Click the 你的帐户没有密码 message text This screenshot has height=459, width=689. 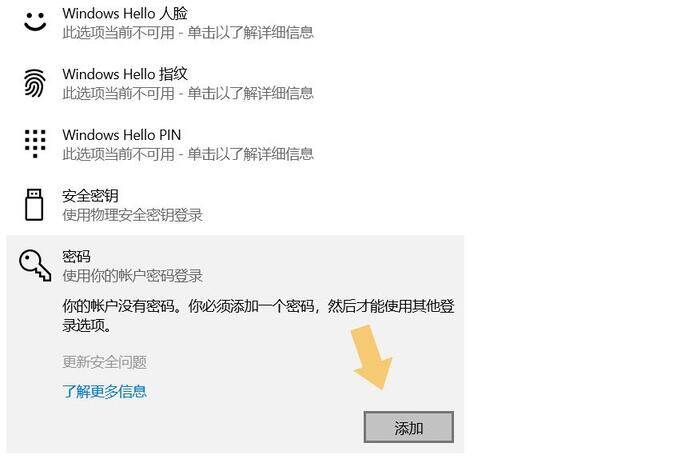point(258,316)
